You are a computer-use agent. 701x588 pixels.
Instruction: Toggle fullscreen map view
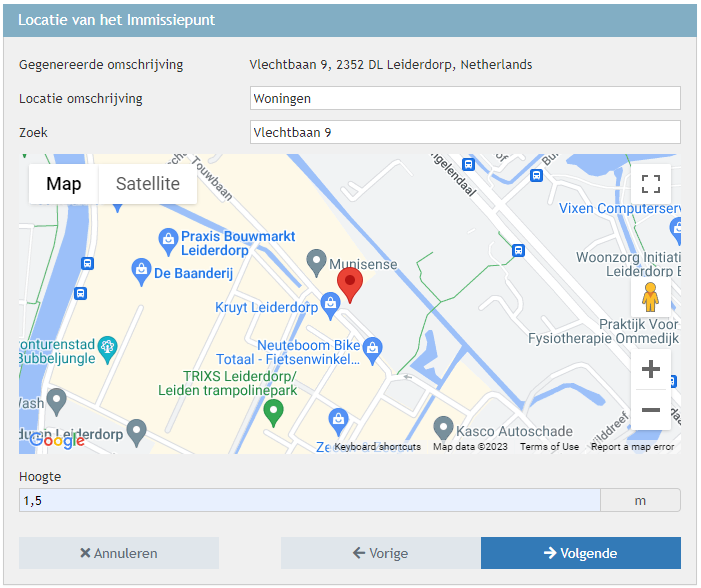[x=651, y=183]
